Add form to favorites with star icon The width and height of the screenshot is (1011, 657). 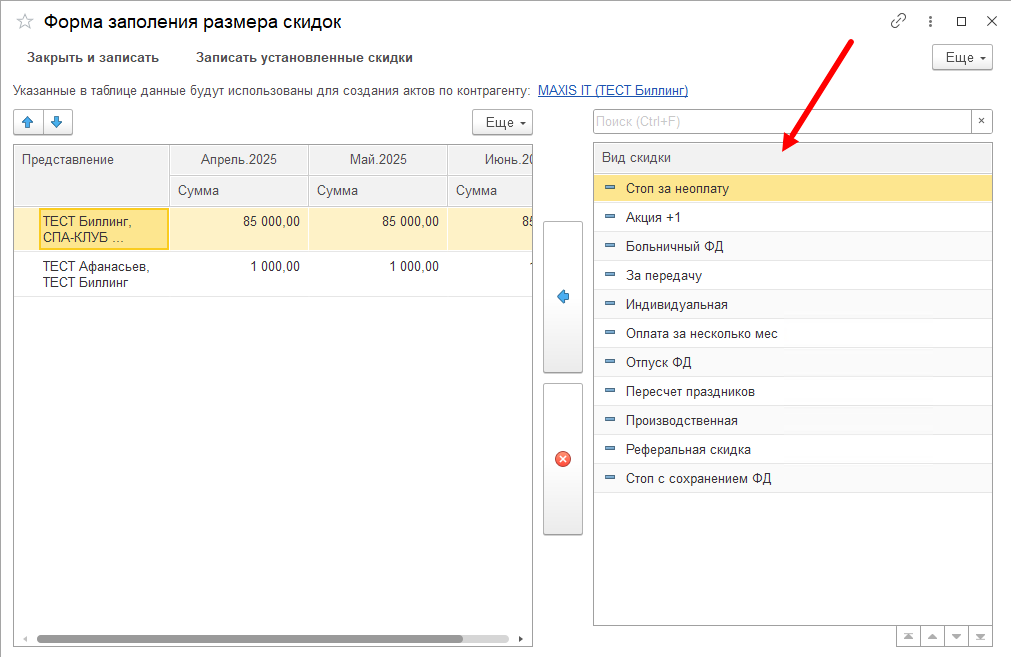25,22
